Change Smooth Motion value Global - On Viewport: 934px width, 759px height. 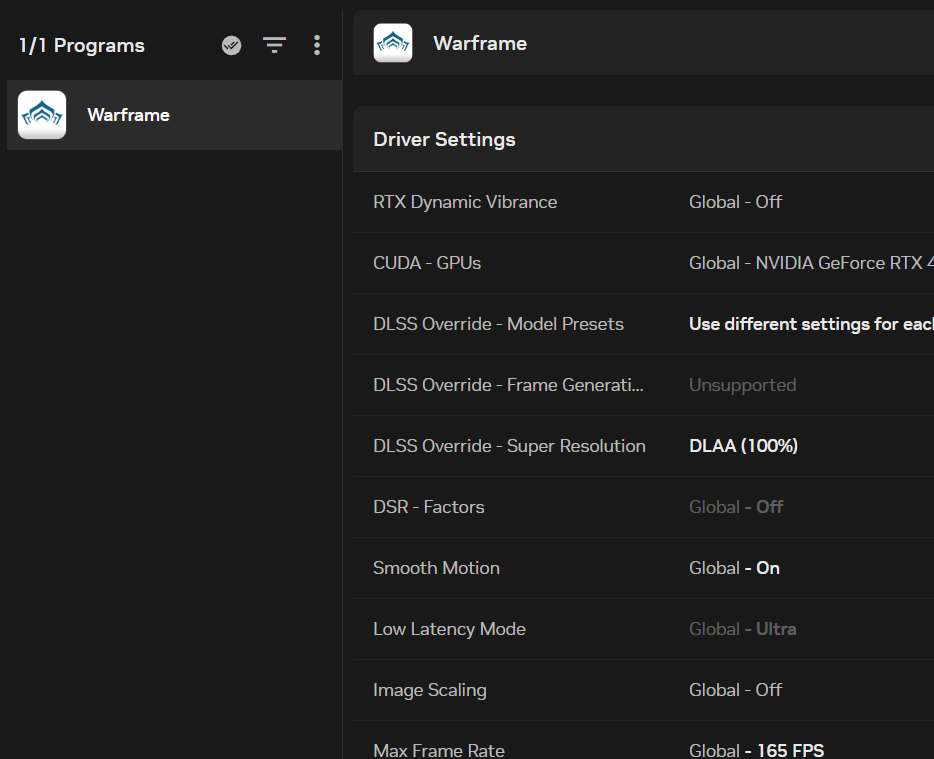point(734,568)
